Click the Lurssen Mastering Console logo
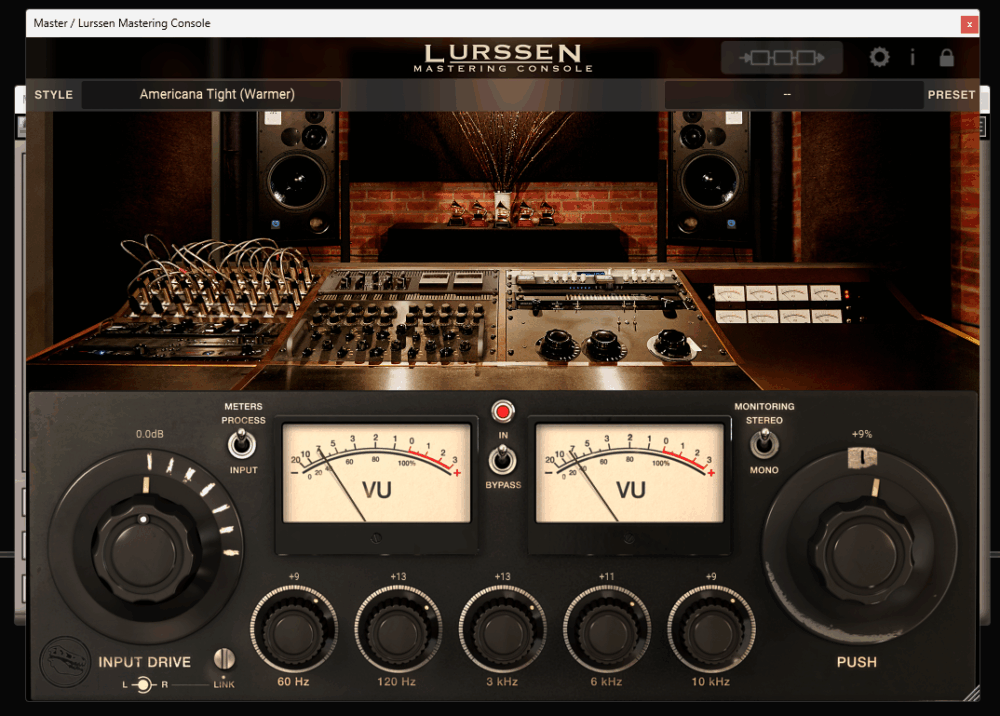This screenshot has width=1000, height=716. point(503,58)
